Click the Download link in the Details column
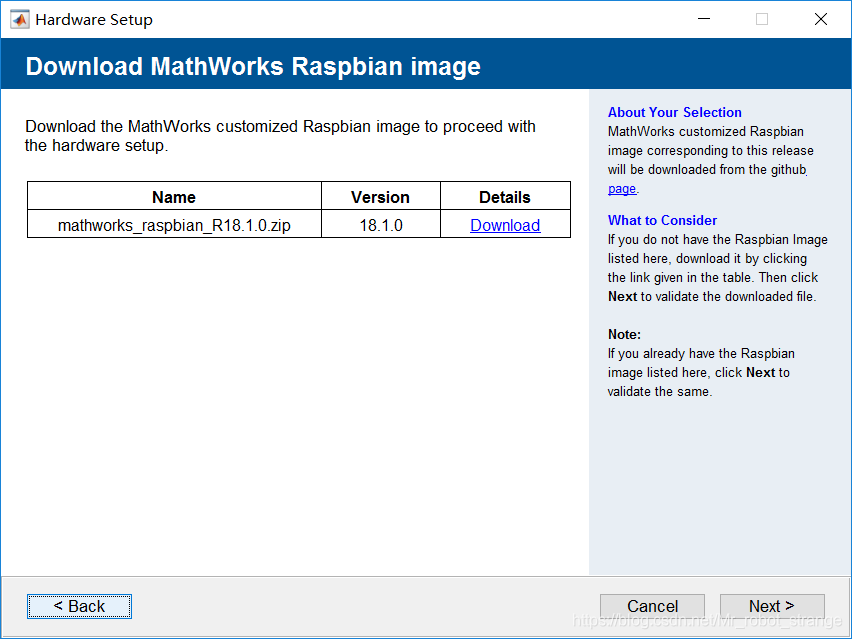The width and height of the screenshot is (852, 639). (x=505, y=225)
